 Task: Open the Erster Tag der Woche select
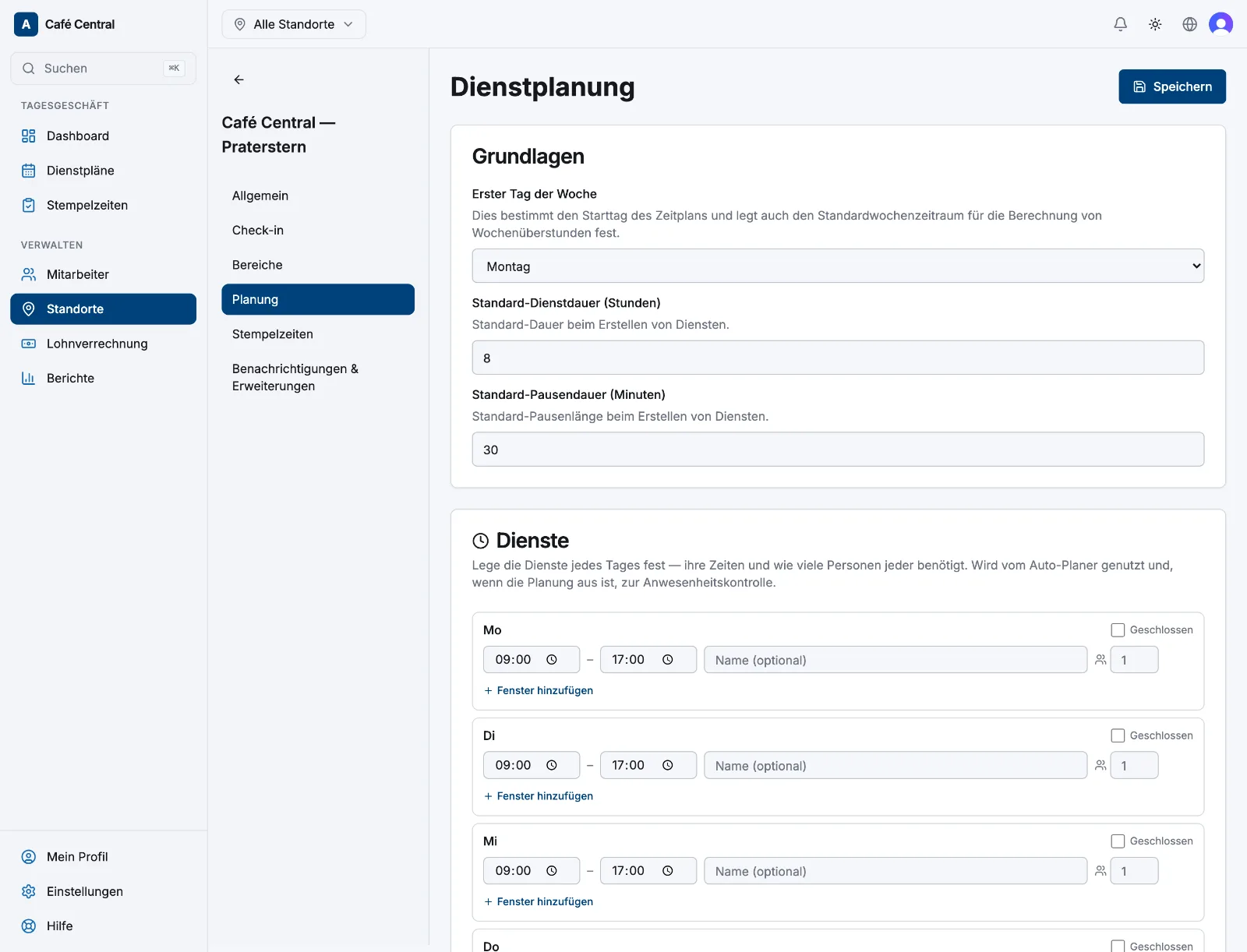pyautogui.click(x=838, y=266)
